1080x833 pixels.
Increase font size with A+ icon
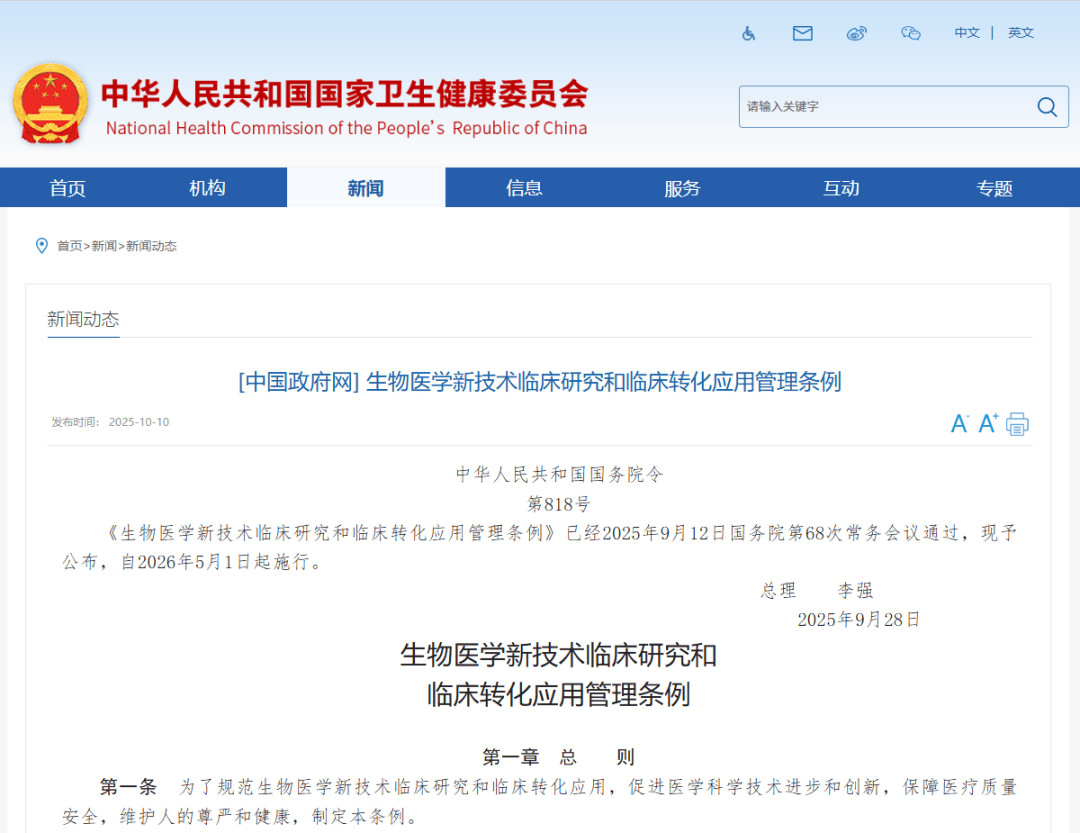(x=988, y=424)
